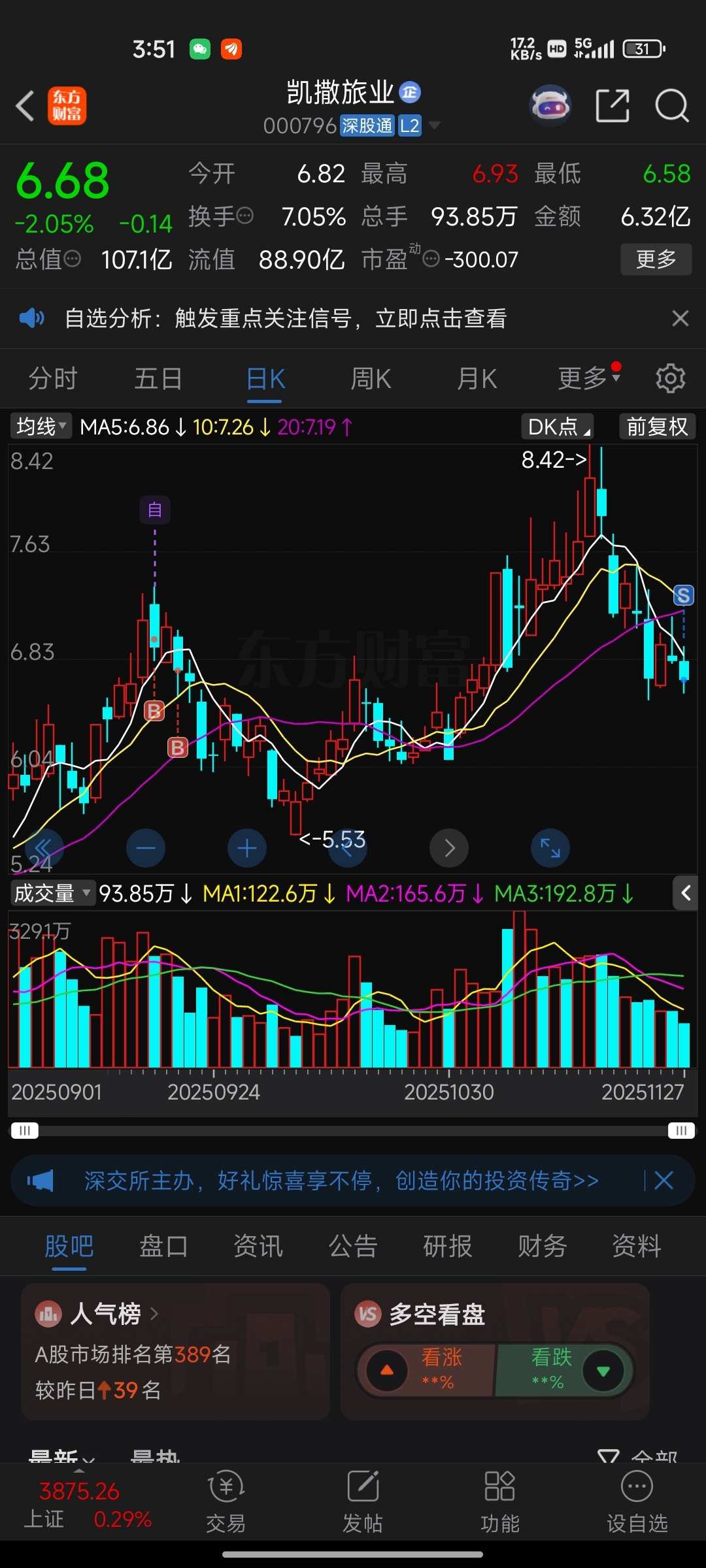Dismiss the 自选分析 notification bar
The image size is (706, 1568).
(681, 318)
